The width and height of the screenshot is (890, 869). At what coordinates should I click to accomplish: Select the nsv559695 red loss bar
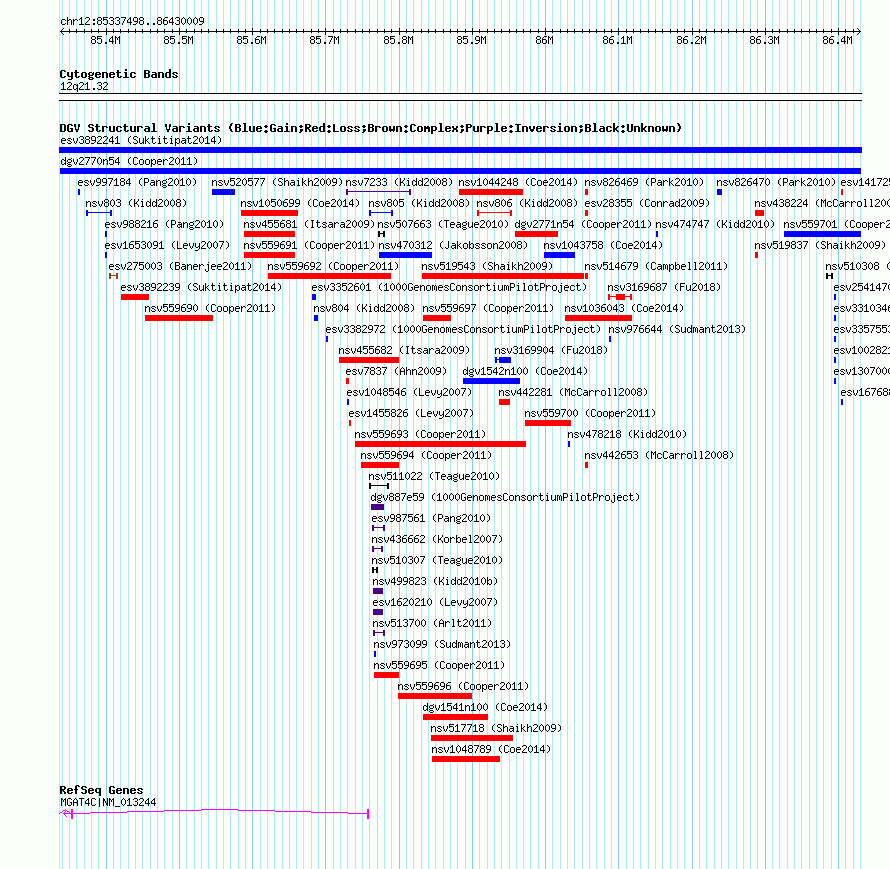(387, 675)
